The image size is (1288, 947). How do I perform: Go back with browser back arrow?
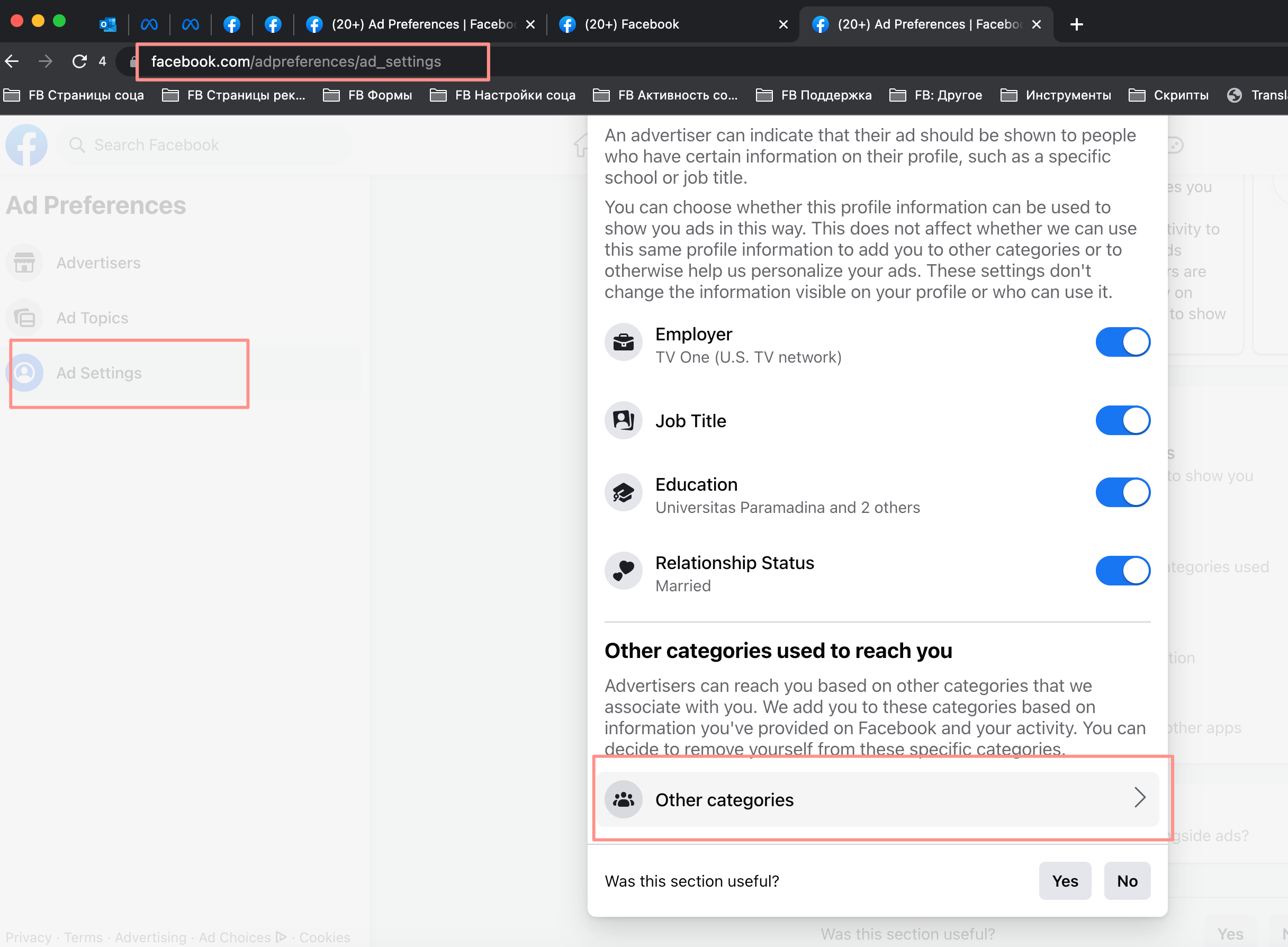[x=12, y=61]
